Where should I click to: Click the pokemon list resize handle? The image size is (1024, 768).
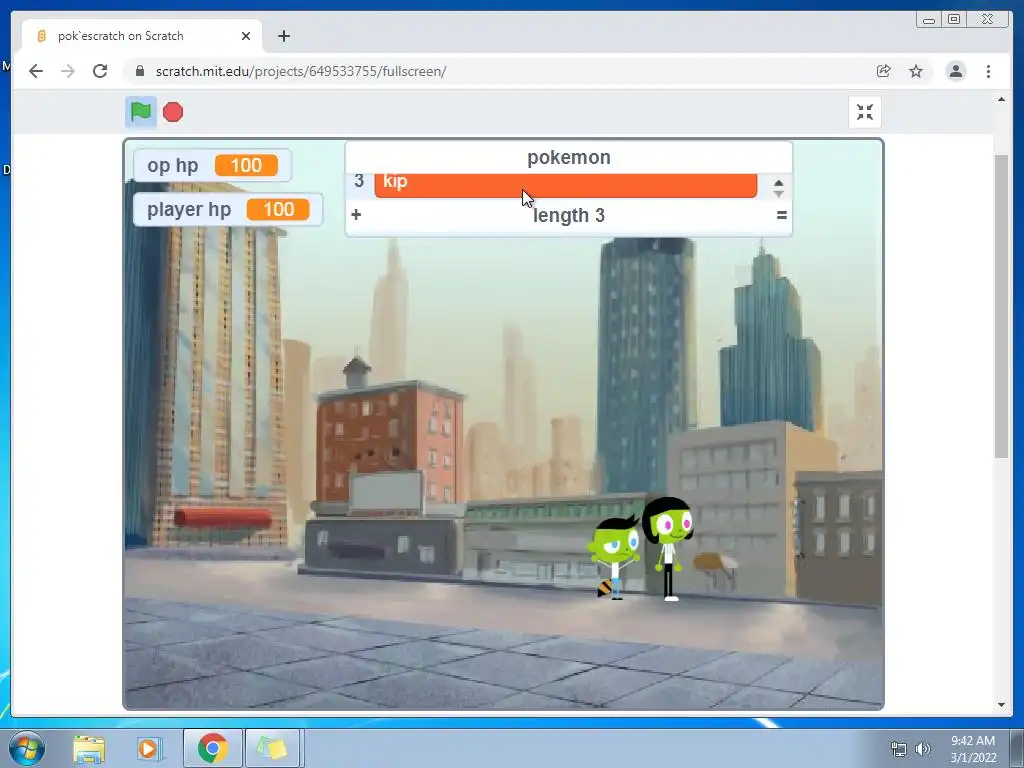coord(781,215)
